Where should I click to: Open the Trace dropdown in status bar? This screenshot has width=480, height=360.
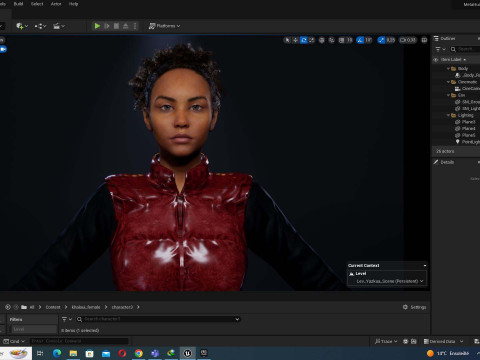pyautogui.click(x=386, y=341)
